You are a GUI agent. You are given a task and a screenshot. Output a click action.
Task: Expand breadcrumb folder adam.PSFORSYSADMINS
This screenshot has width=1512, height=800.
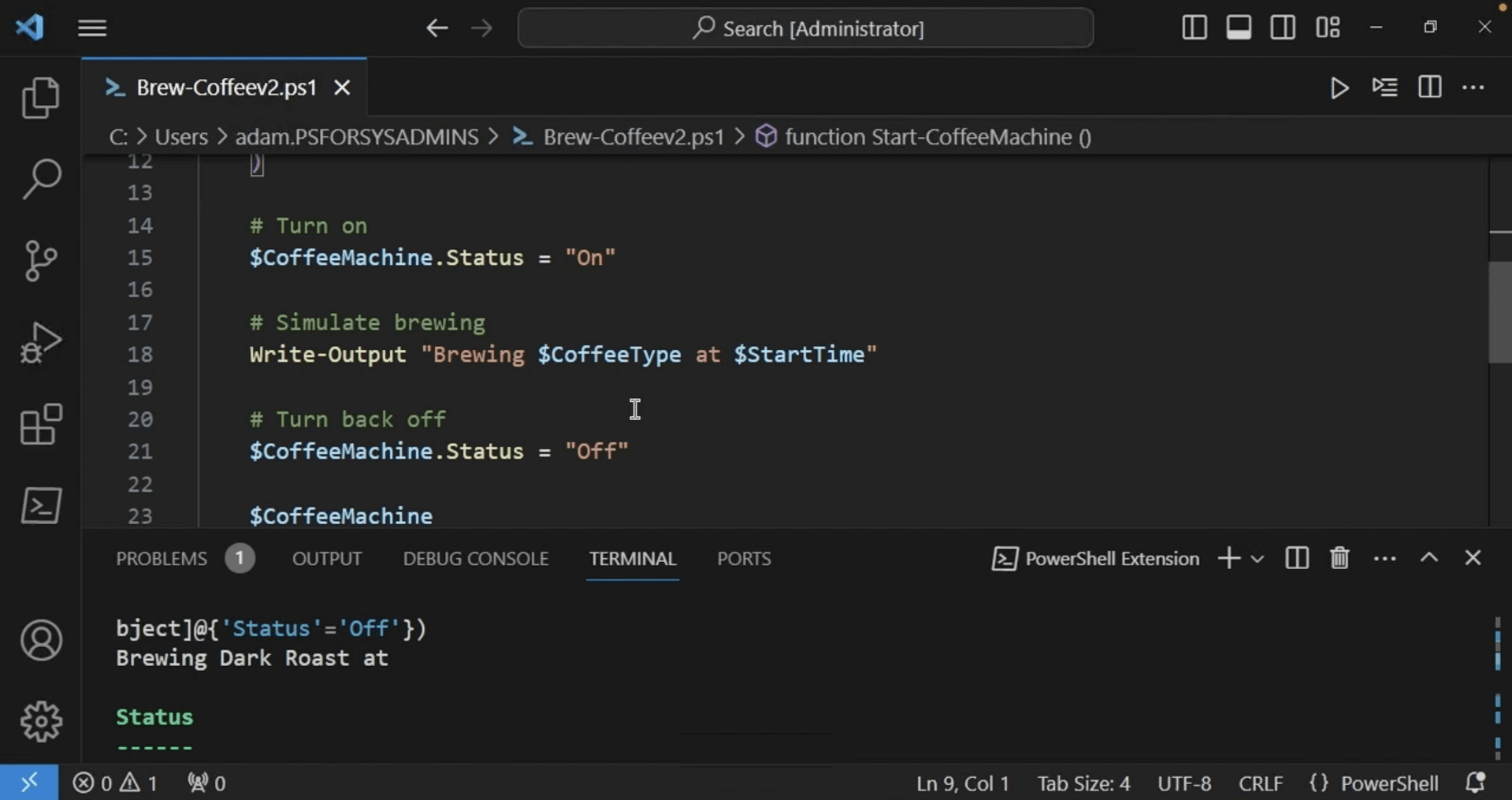357,137
